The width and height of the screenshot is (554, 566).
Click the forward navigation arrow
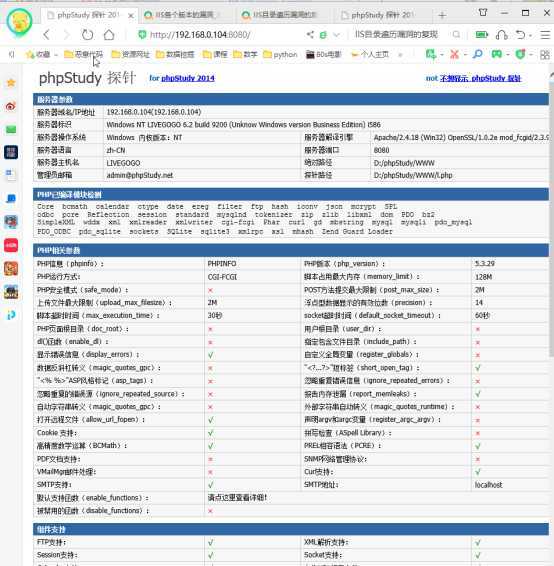[67, 35]
